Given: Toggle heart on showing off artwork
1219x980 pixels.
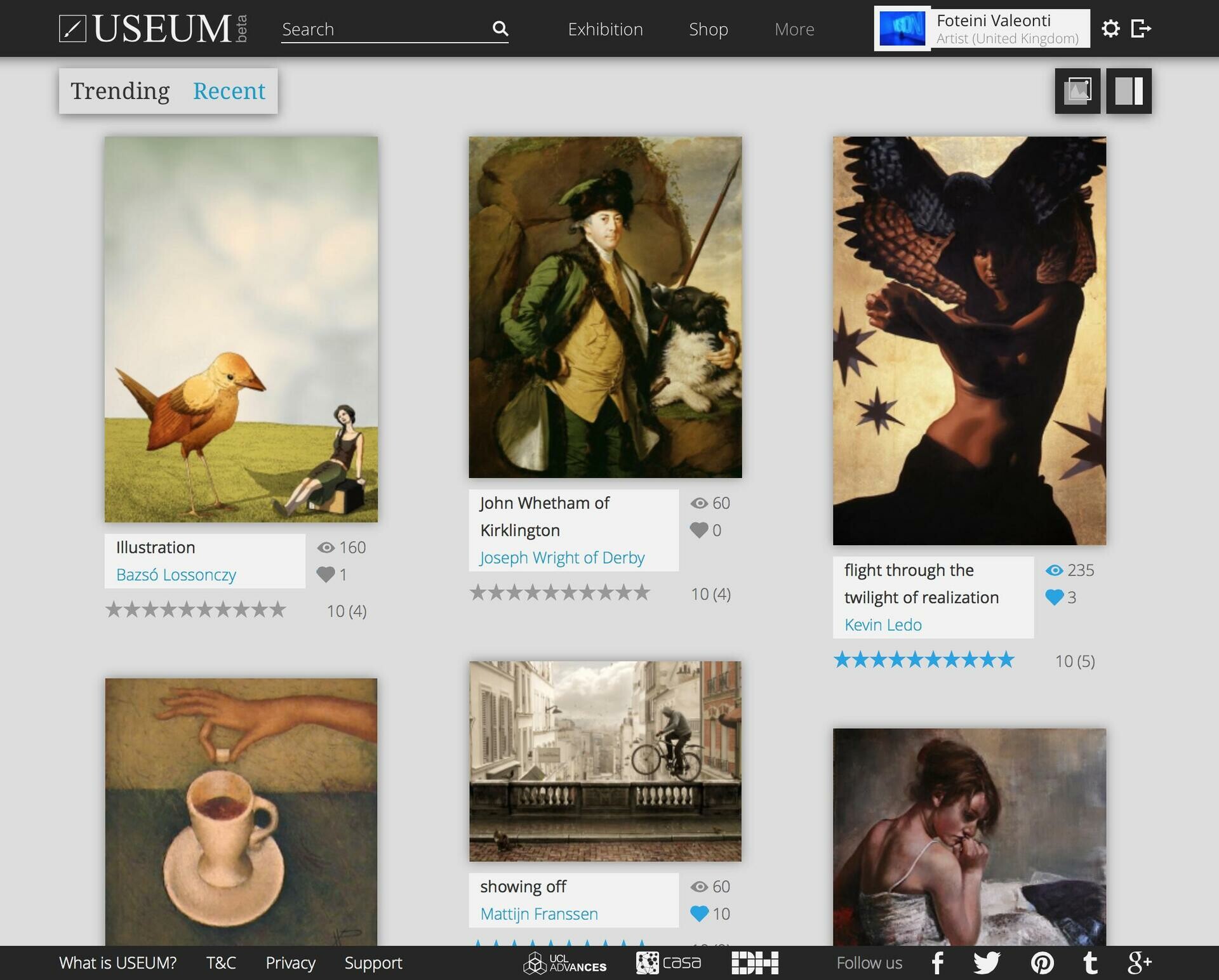Looking at the screenshot, I should tap(699, 913).
